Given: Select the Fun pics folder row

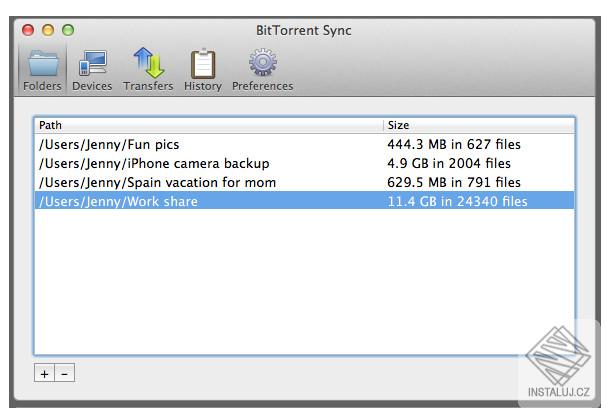Looking at the screenshot, I should pos(109,144).
